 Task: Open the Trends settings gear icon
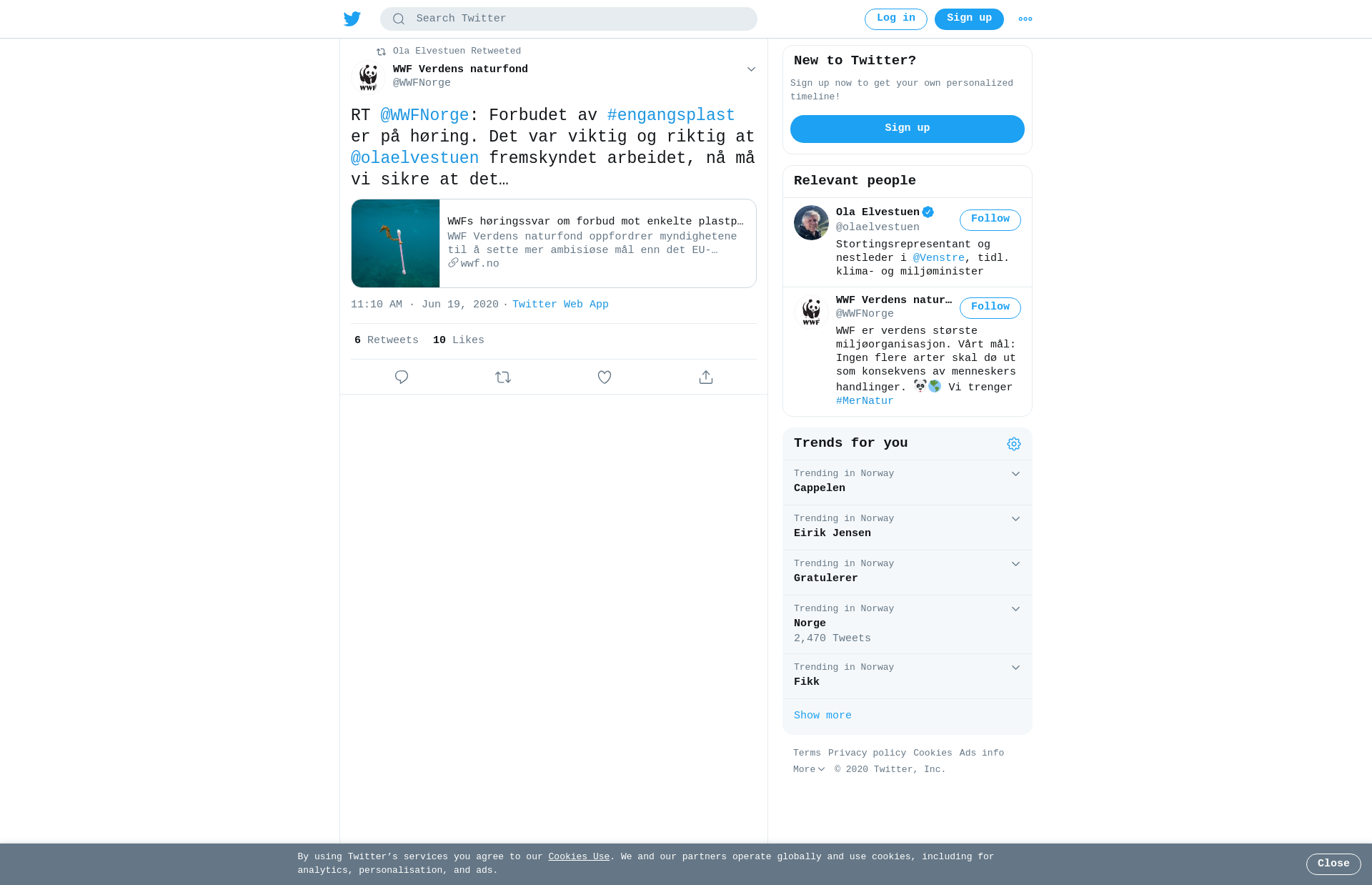1014,444
